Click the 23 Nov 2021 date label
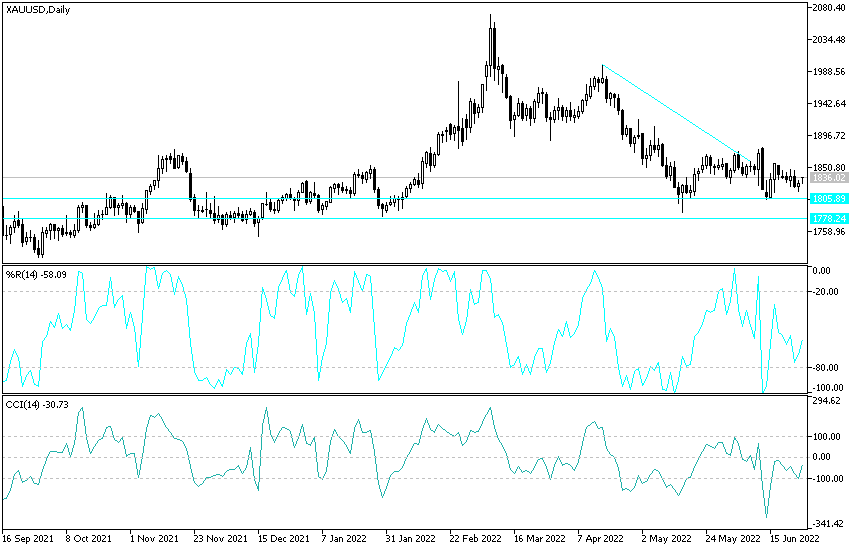The width and height of the screenshot is (860, 550). point(220,538)
